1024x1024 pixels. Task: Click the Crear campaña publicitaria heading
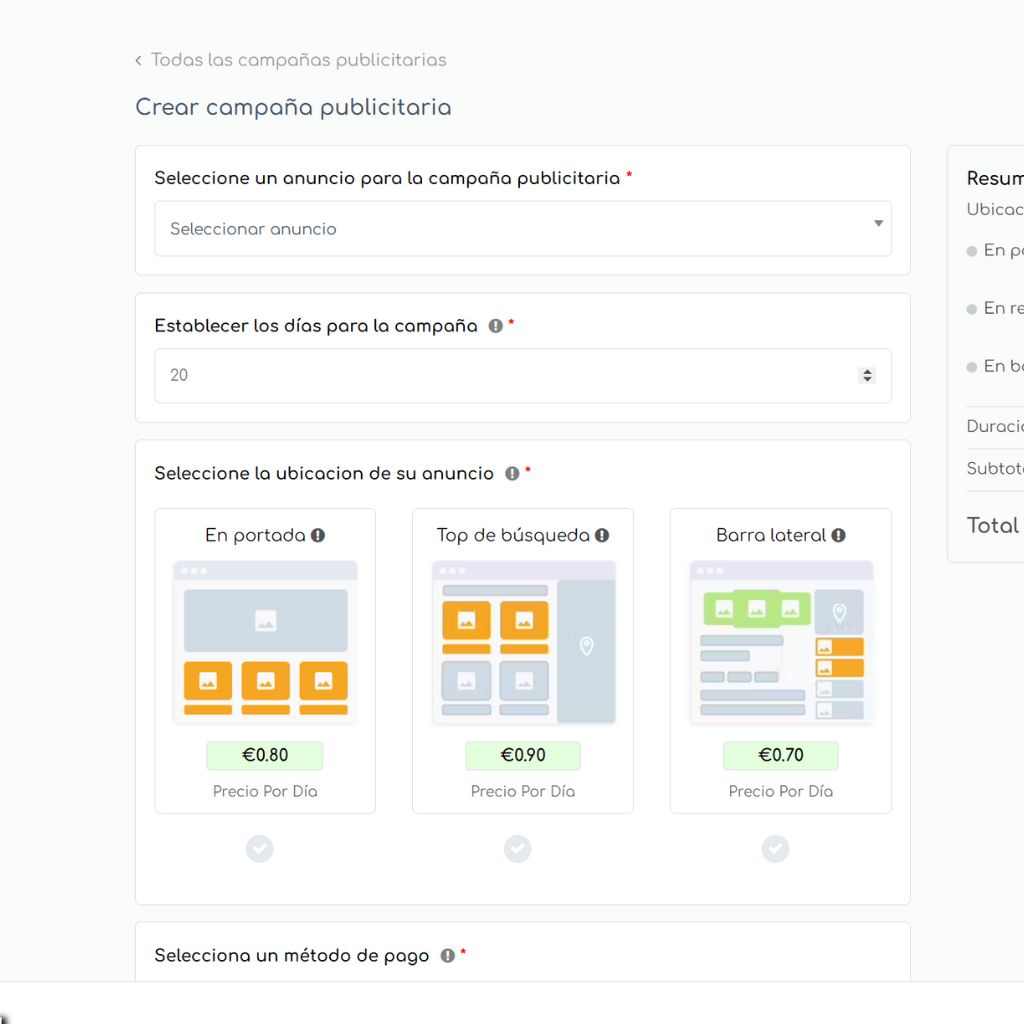[x=293, y=107]
